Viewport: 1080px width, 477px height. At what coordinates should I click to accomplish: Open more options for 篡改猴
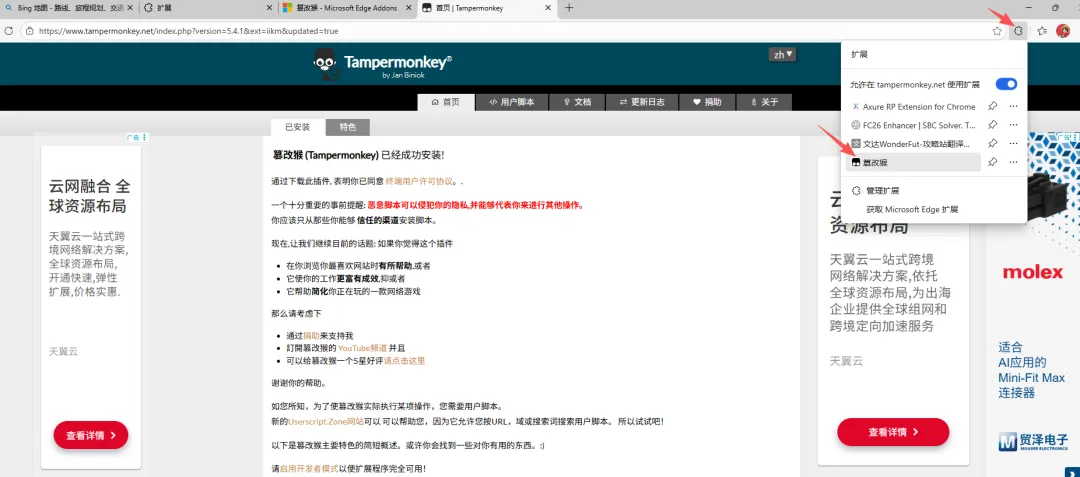click(1013, 162)
